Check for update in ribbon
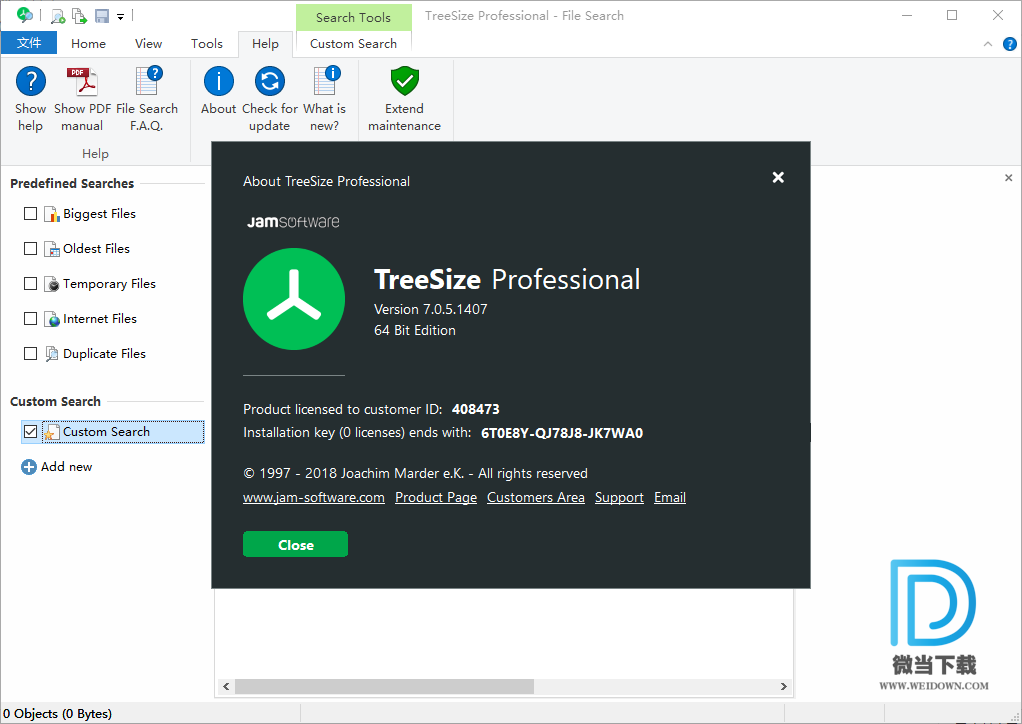The height and width of the screenshot is (724, 1022). click(269, 99)
